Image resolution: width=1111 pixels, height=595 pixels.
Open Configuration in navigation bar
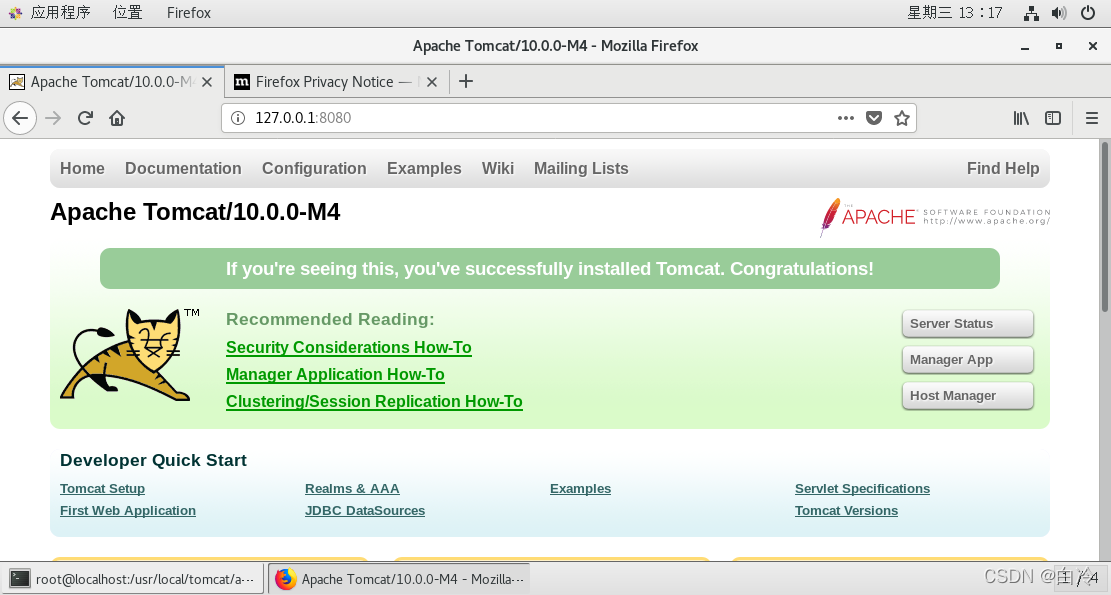(314, 169)
